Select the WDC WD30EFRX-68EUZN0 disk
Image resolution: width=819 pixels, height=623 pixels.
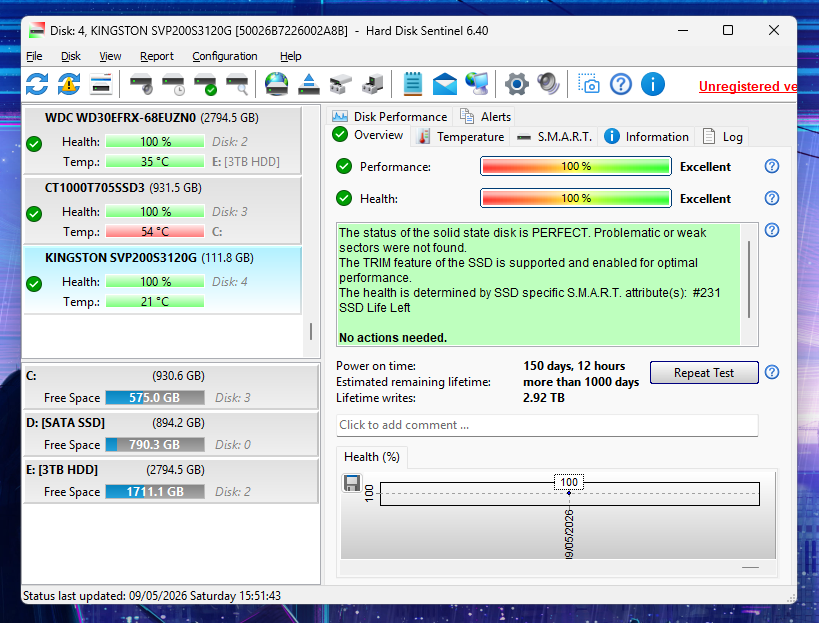click(162, 140)
